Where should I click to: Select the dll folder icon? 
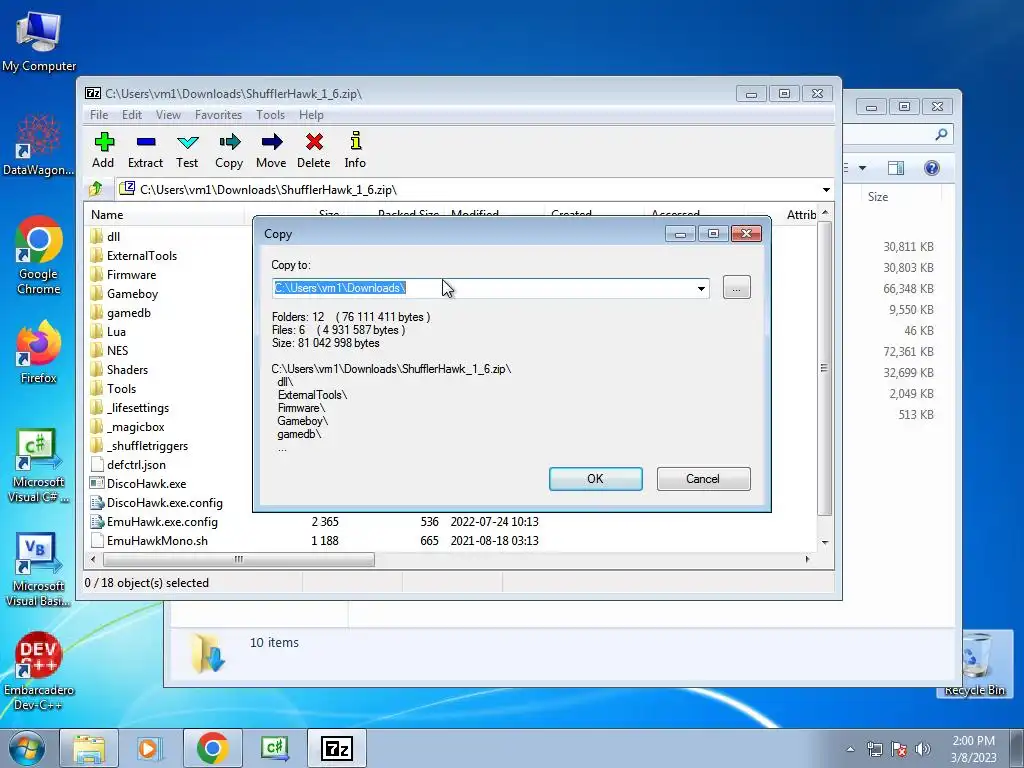tap(97, 236)
